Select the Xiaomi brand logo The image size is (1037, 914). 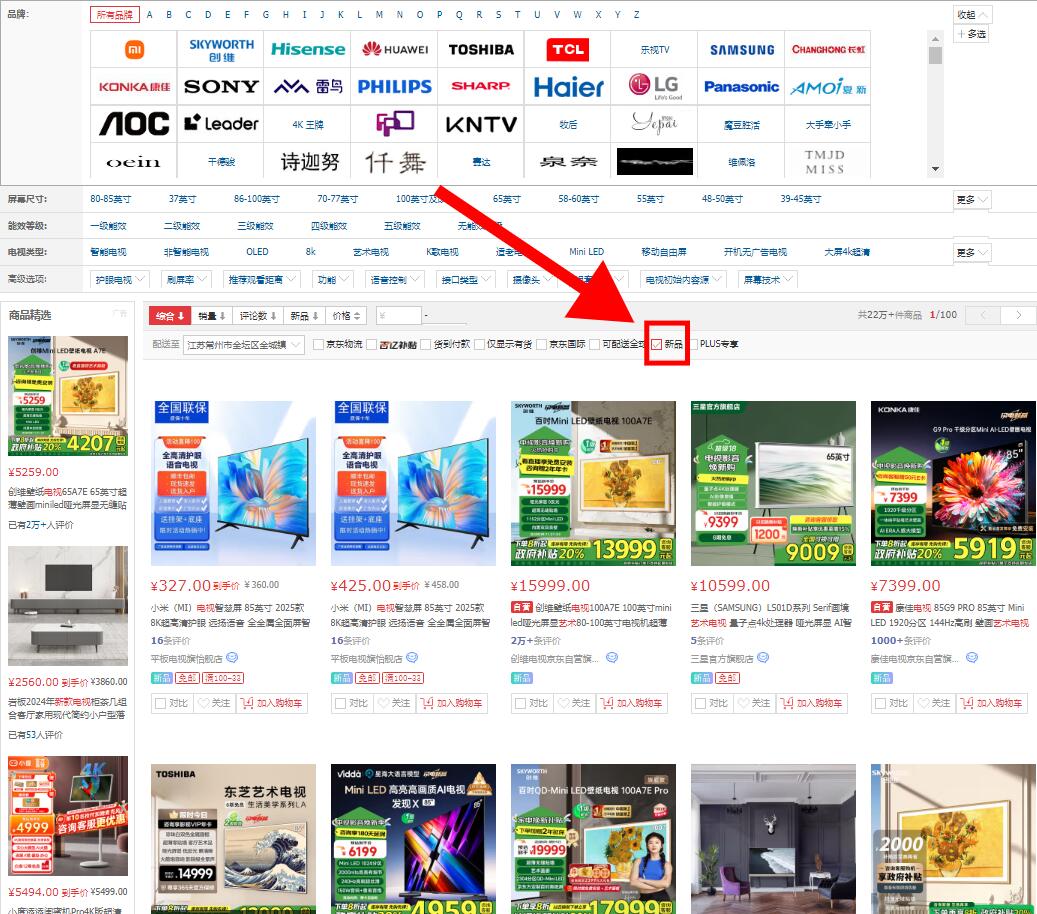134,50
